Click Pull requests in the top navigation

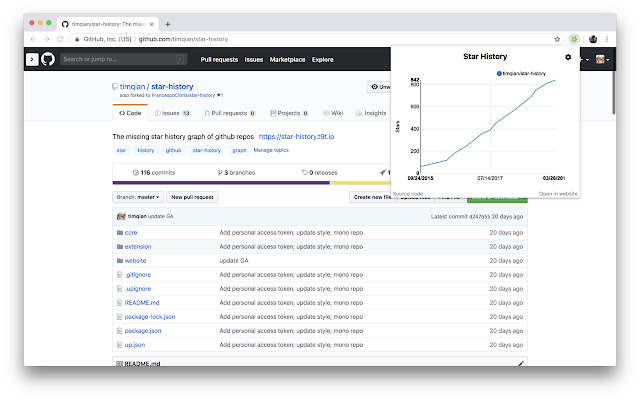(x=219, y=60)
